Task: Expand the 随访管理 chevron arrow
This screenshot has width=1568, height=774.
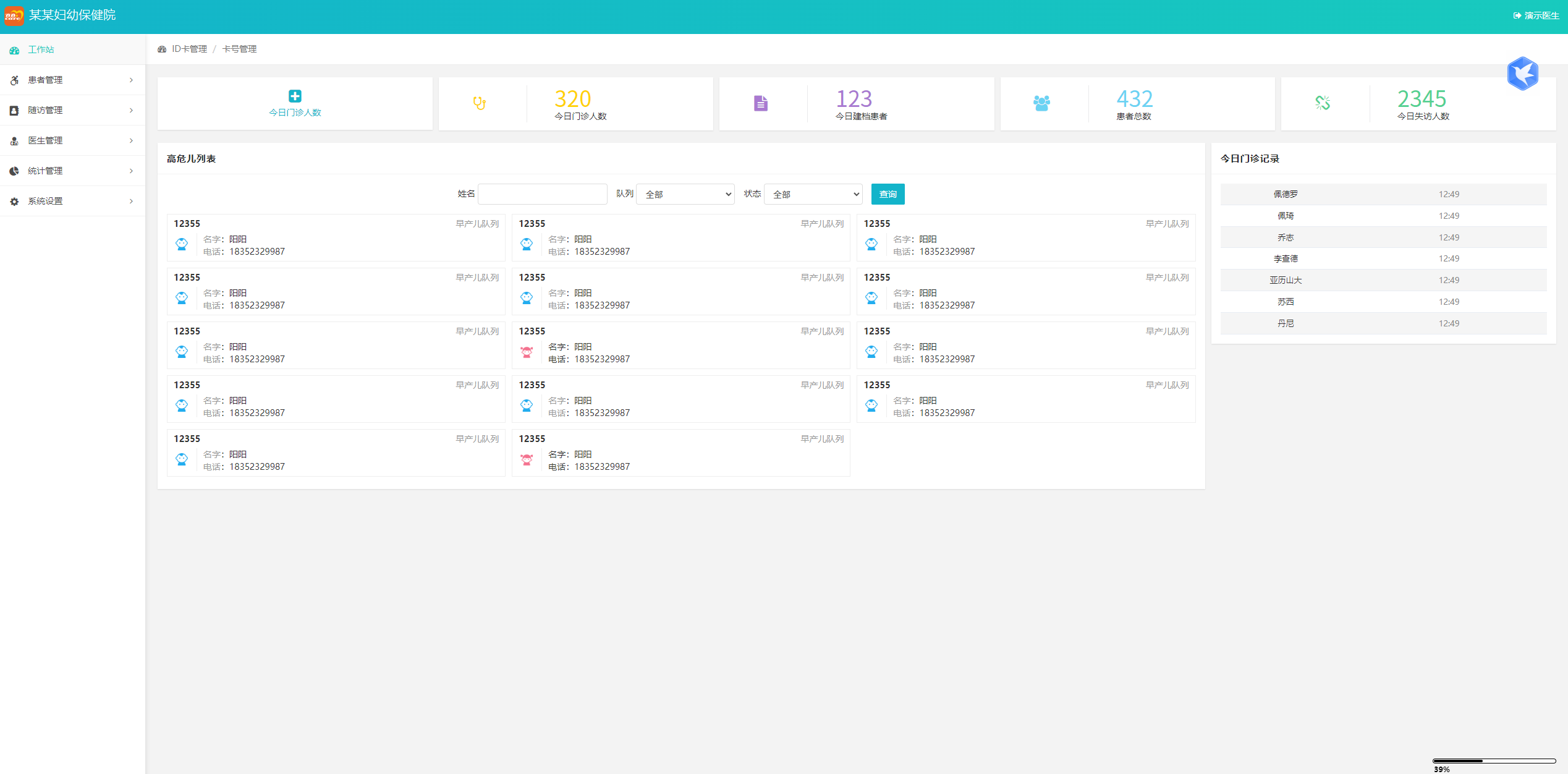Action: coord(131,110)
